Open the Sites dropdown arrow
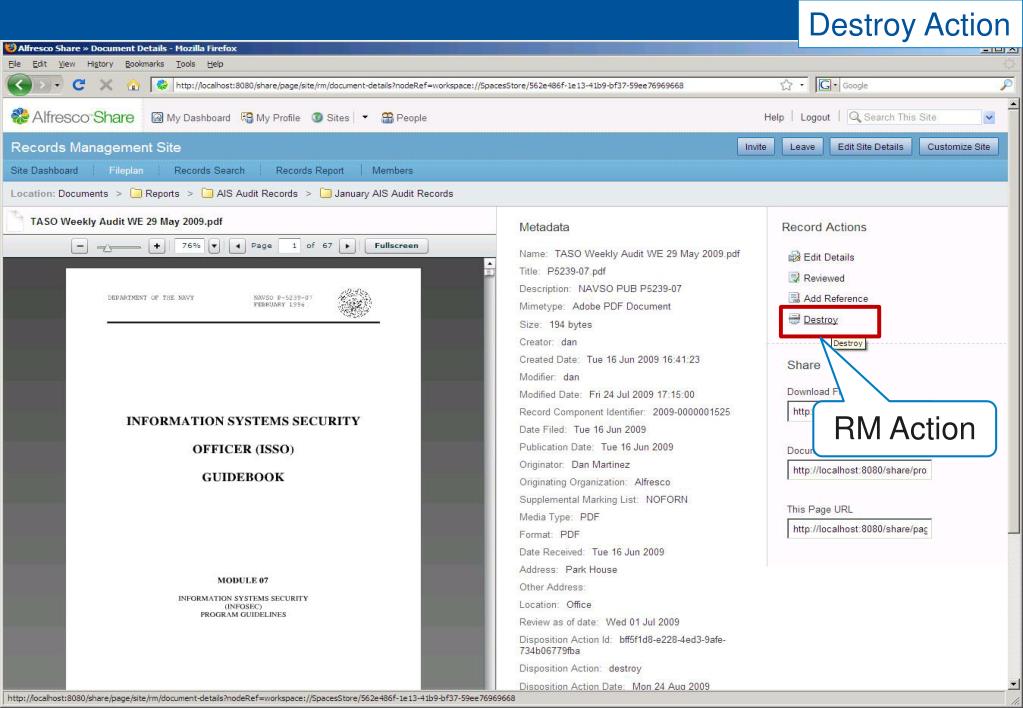The image size is (1023, 708). point(365,117)
